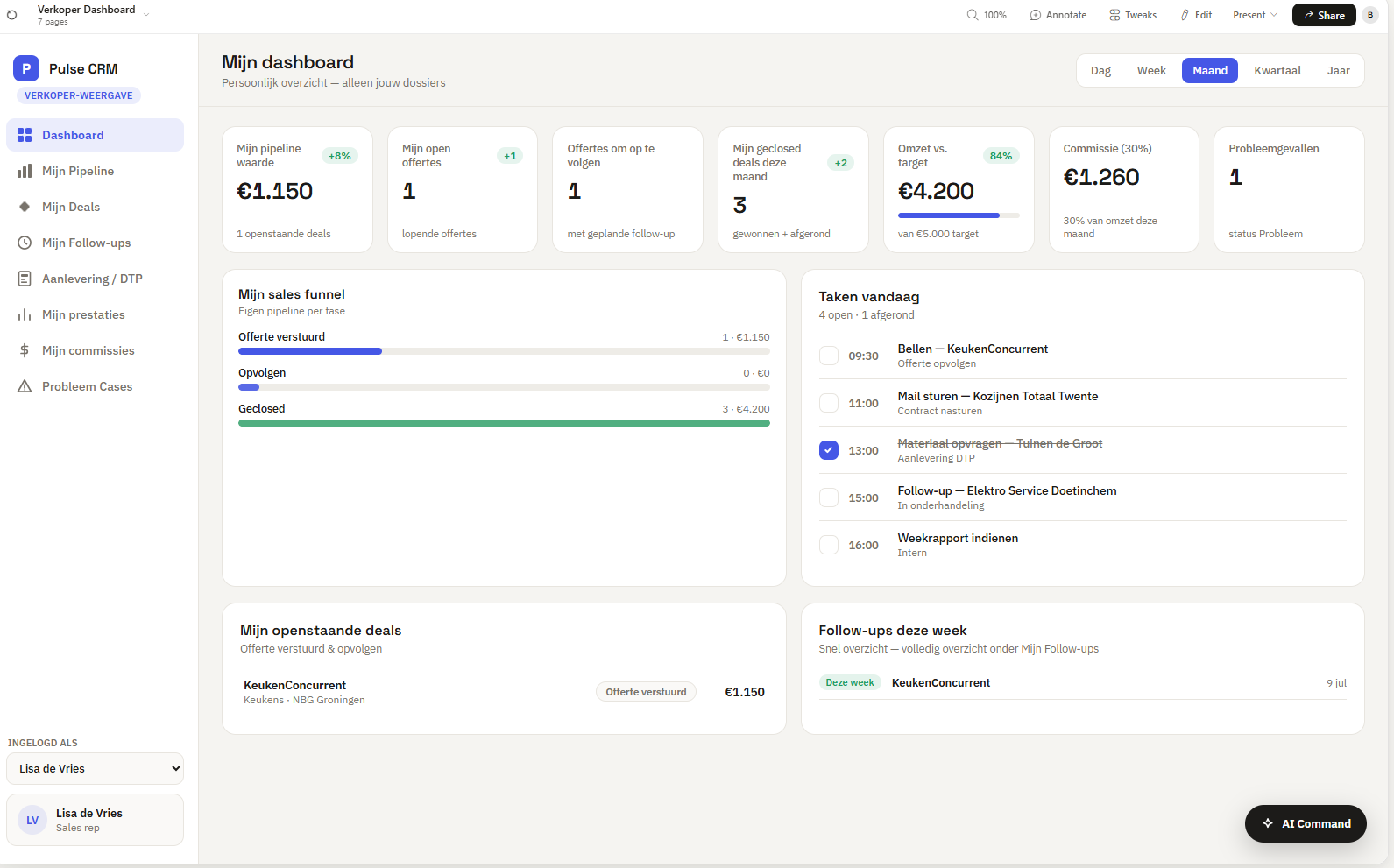Click the Annotate icon in top toolbar

[x=1036, y=15]
